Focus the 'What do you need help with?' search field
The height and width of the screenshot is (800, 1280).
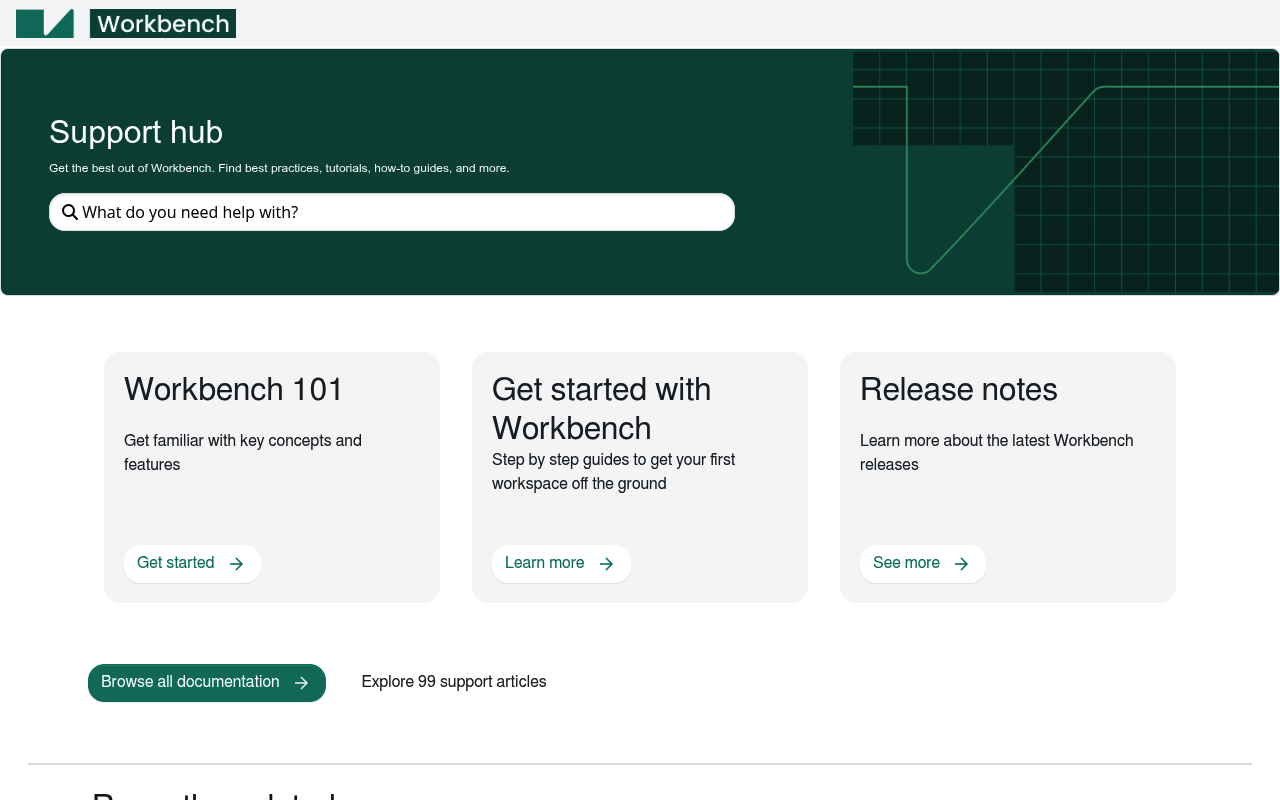pos(392,212)
